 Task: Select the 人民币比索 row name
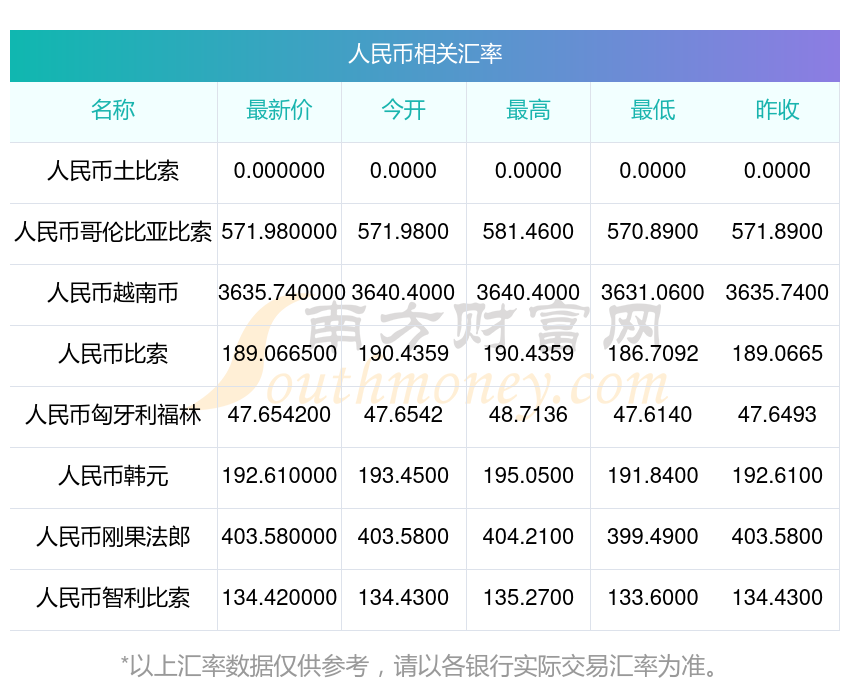click(x=113, y=354)
